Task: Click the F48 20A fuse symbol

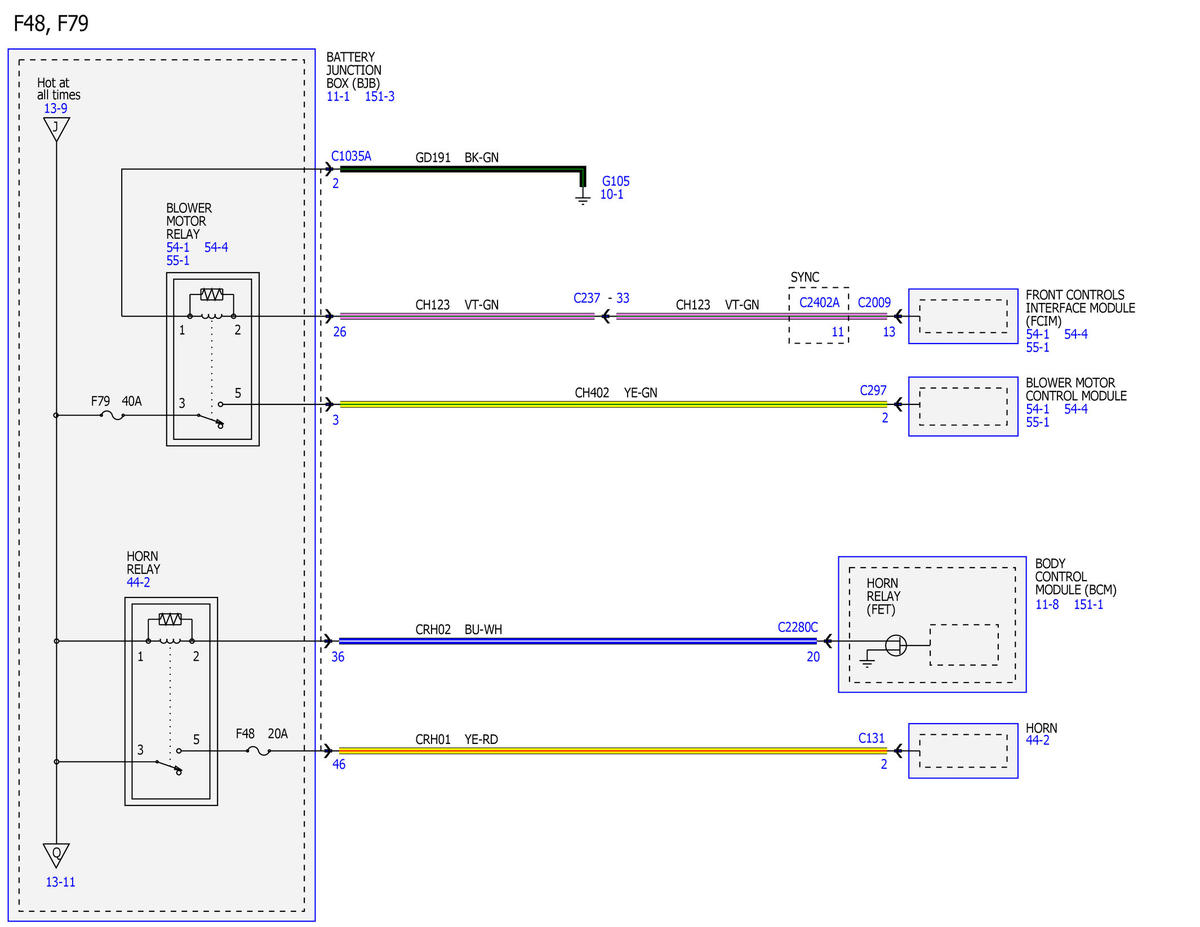Action: coord(260,750)
